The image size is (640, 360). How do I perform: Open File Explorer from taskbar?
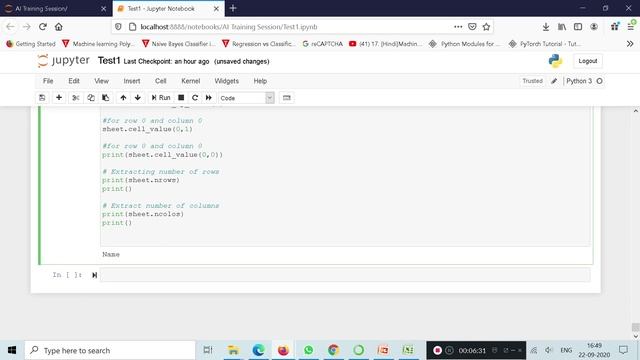tap(233, 350)
